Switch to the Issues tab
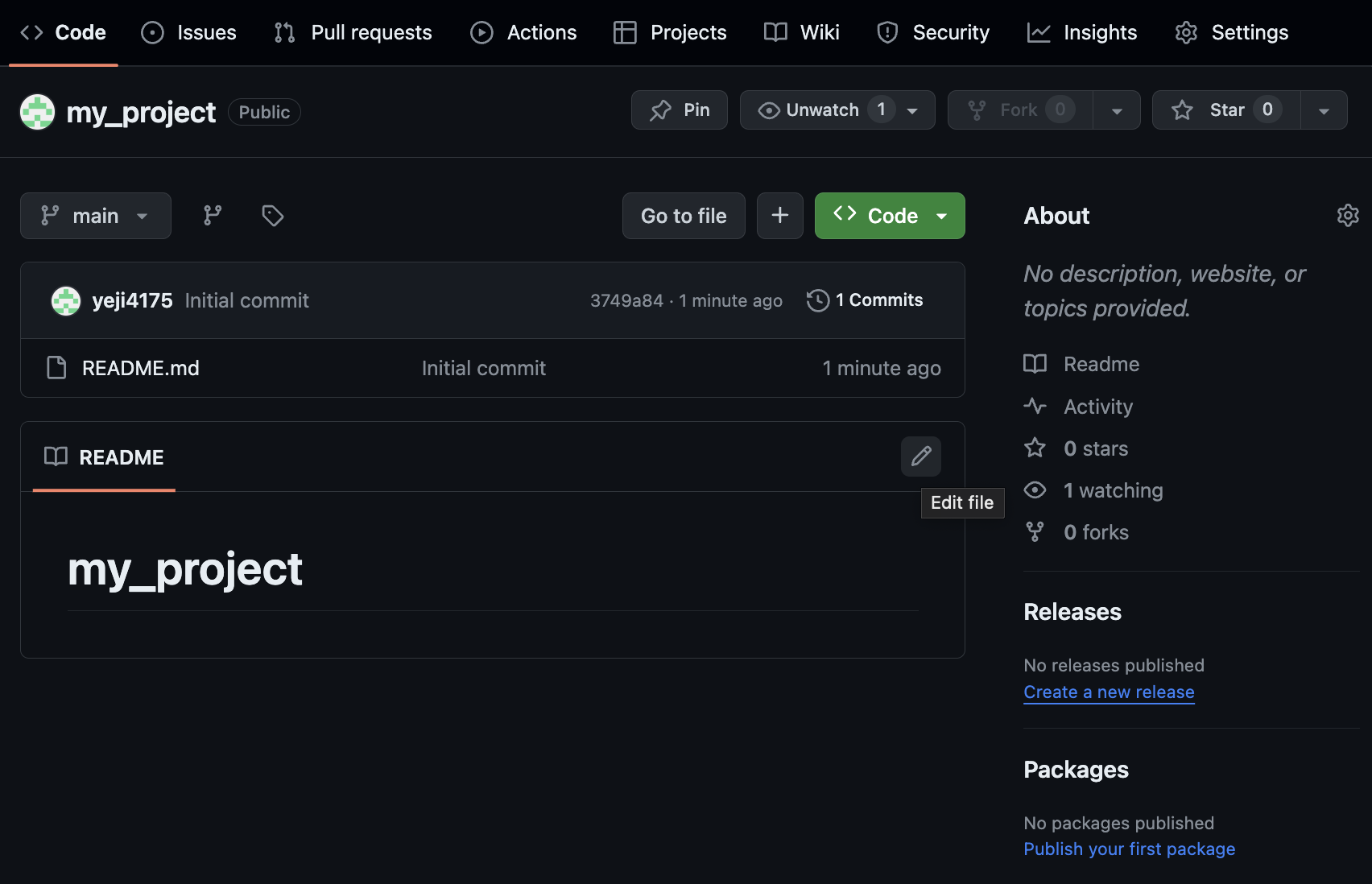This screenshot has width=1372, height=884. point(189,32)
